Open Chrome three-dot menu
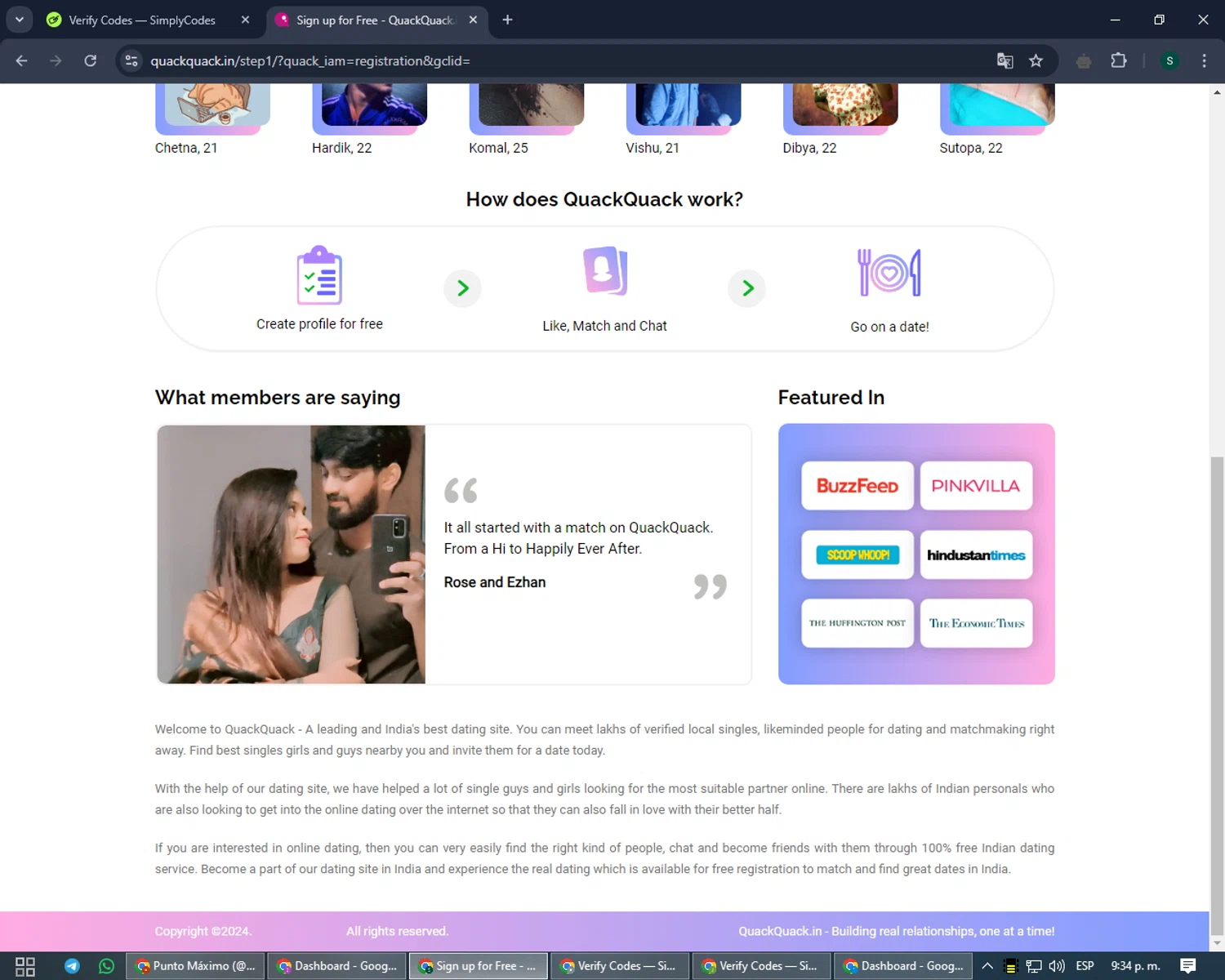This screenshot has height=980, width=1225. 1204,60
